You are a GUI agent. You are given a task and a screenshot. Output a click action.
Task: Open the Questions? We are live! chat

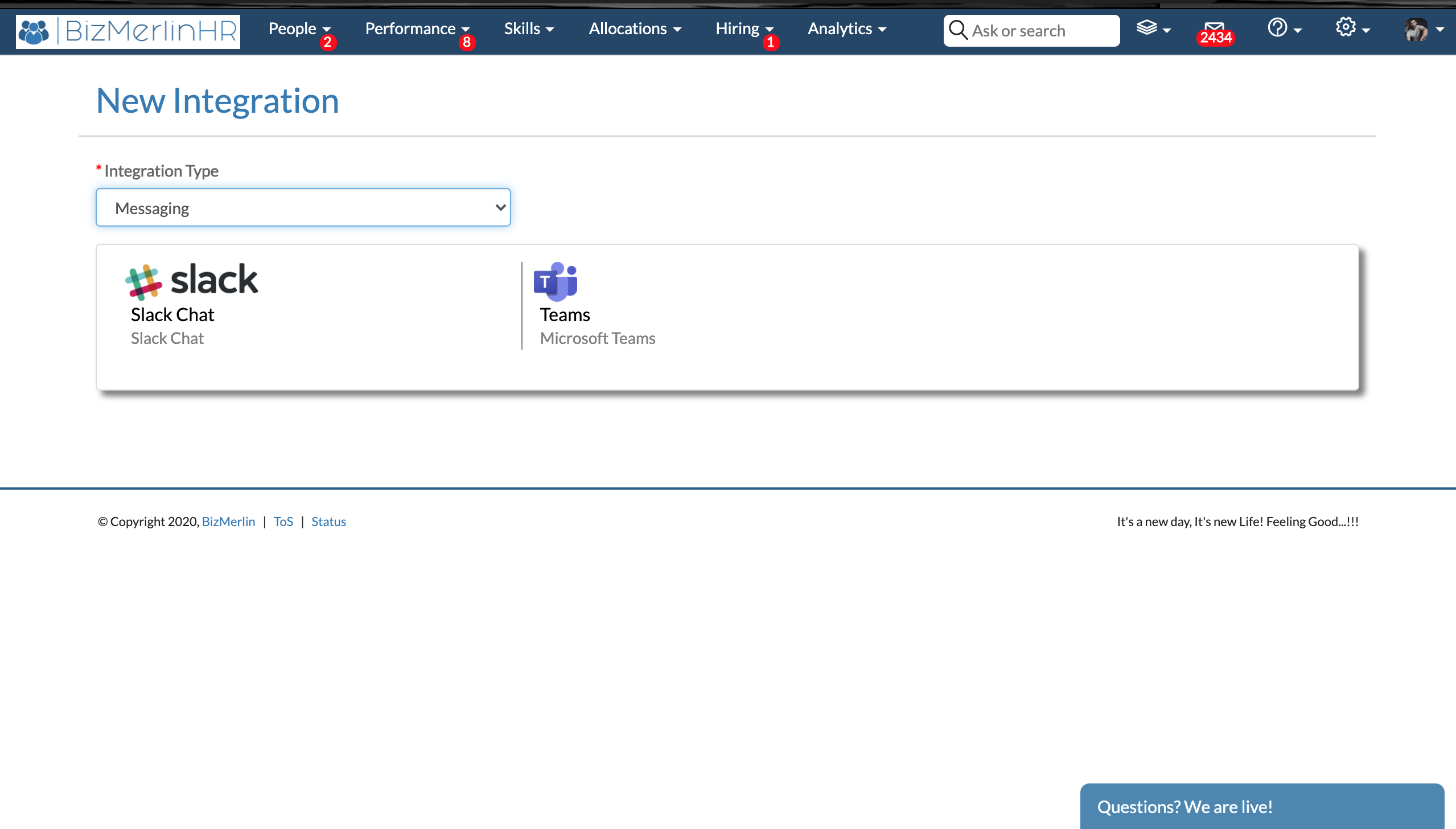click(1262, 806)
